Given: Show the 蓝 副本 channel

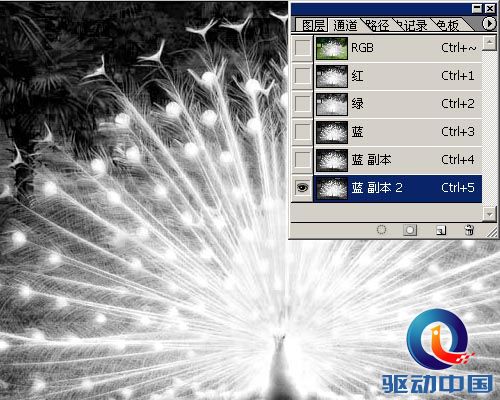Looking at the screenshot, I should tap(303, 160).
